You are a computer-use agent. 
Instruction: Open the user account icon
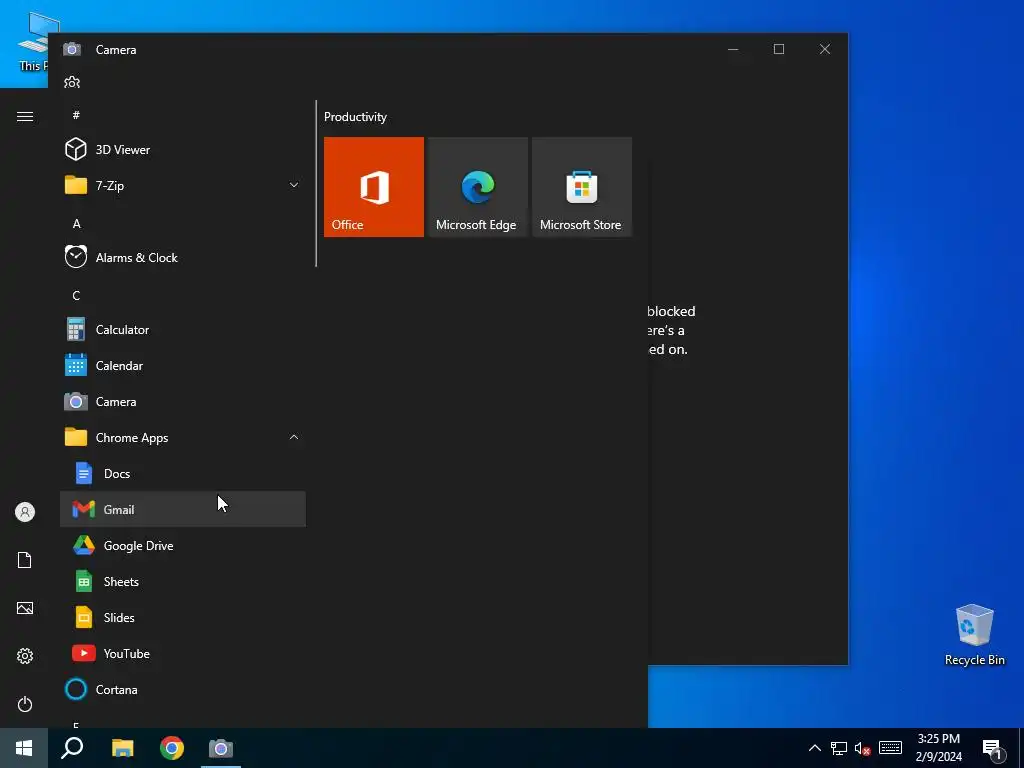pyautogui.click(x=25, y=511)
